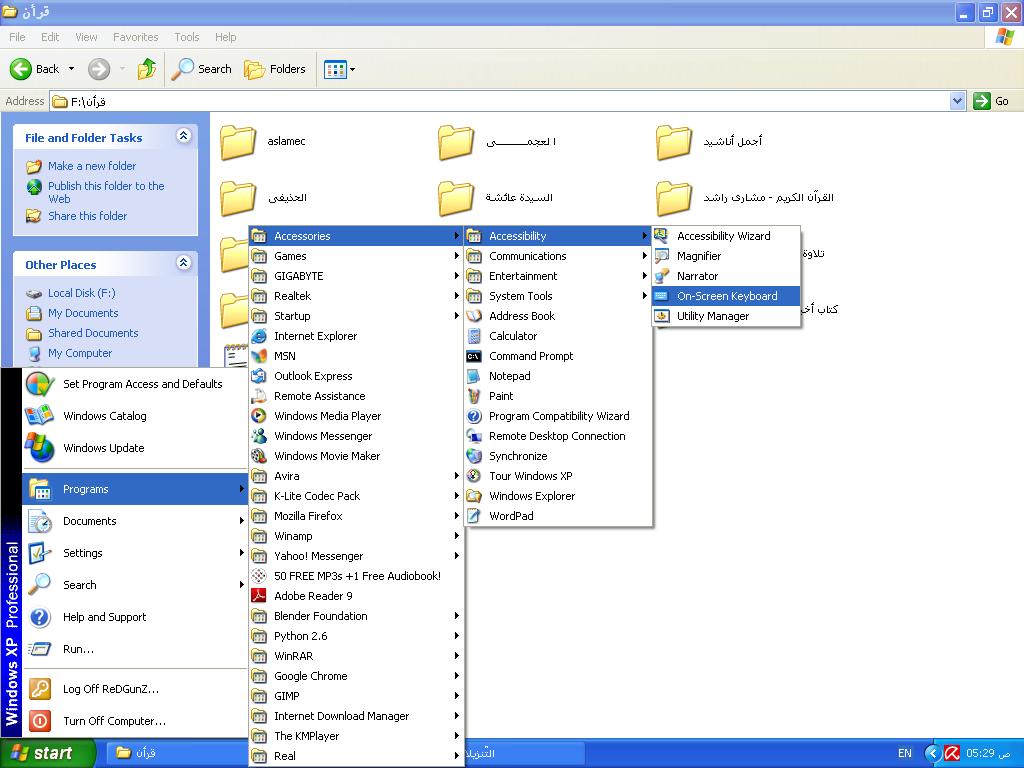Launch Magnifier from the Accessibility submenu
1024x768 pixels.
click(x=726, y=256)
